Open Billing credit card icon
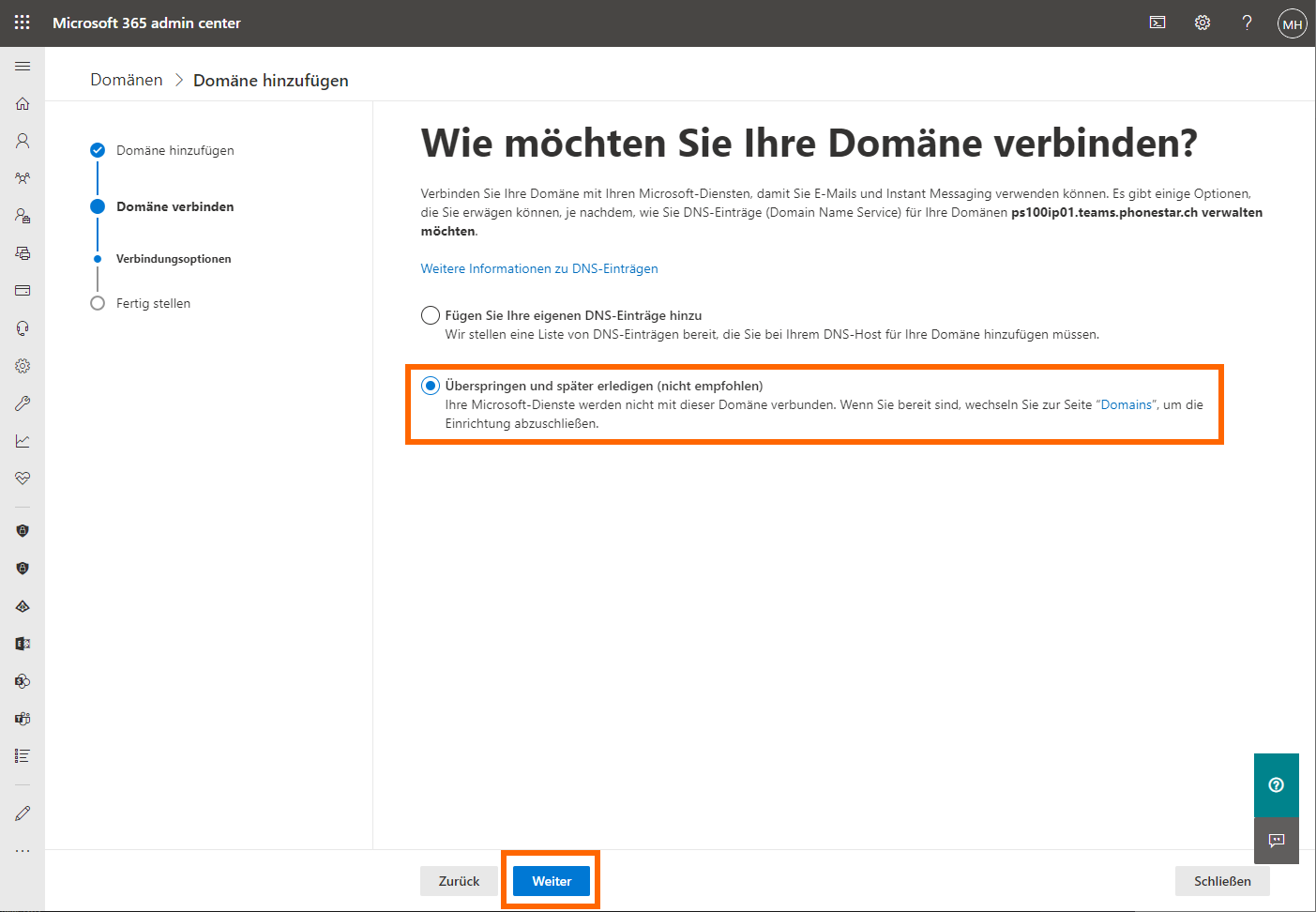 [x=23, y=291]
